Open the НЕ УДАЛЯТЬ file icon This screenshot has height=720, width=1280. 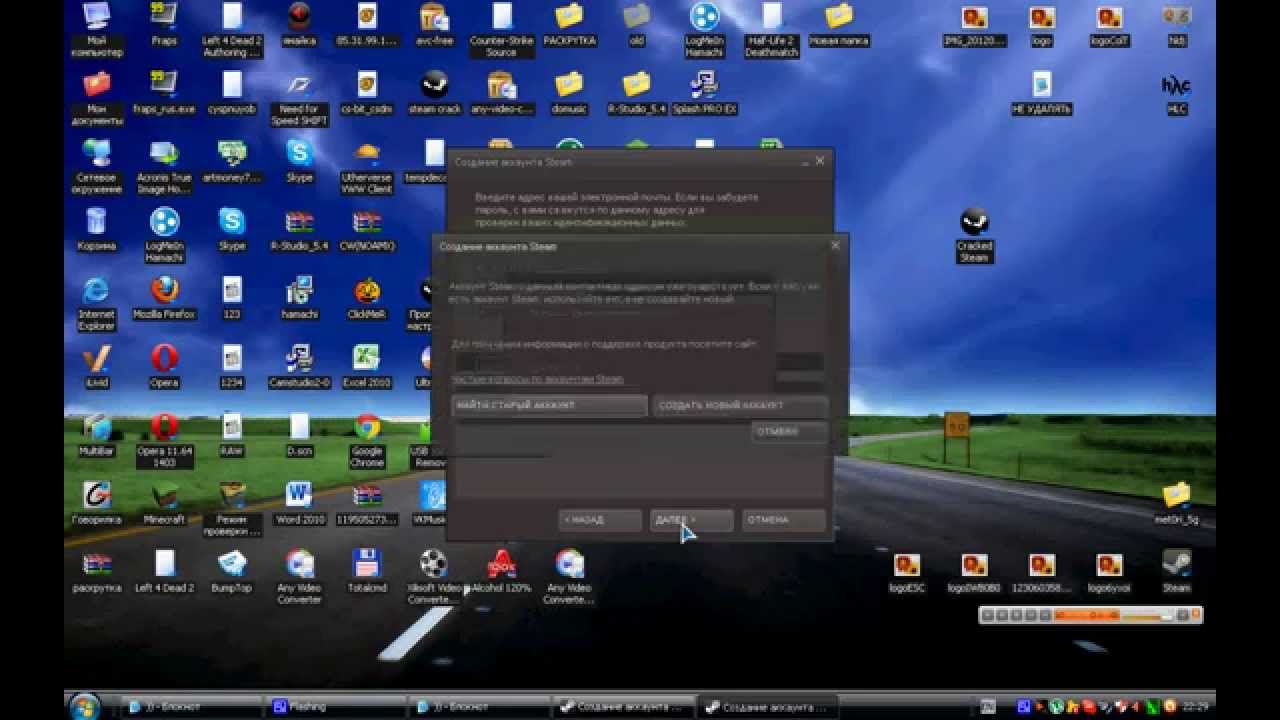point(1041,93)
